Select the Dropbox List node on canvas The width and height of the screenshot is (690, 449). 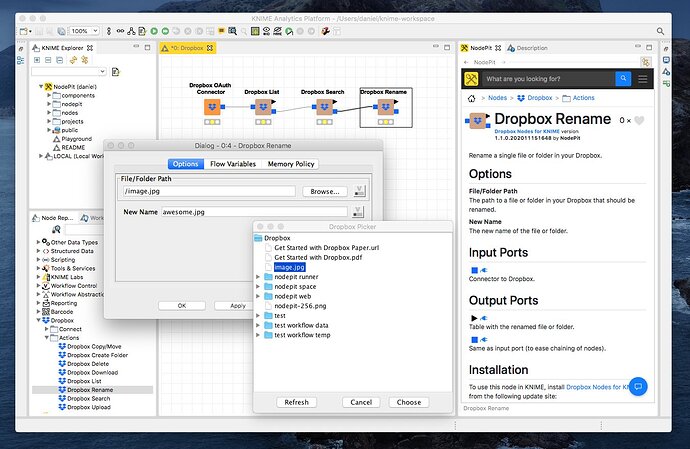[x=264, y=107]
